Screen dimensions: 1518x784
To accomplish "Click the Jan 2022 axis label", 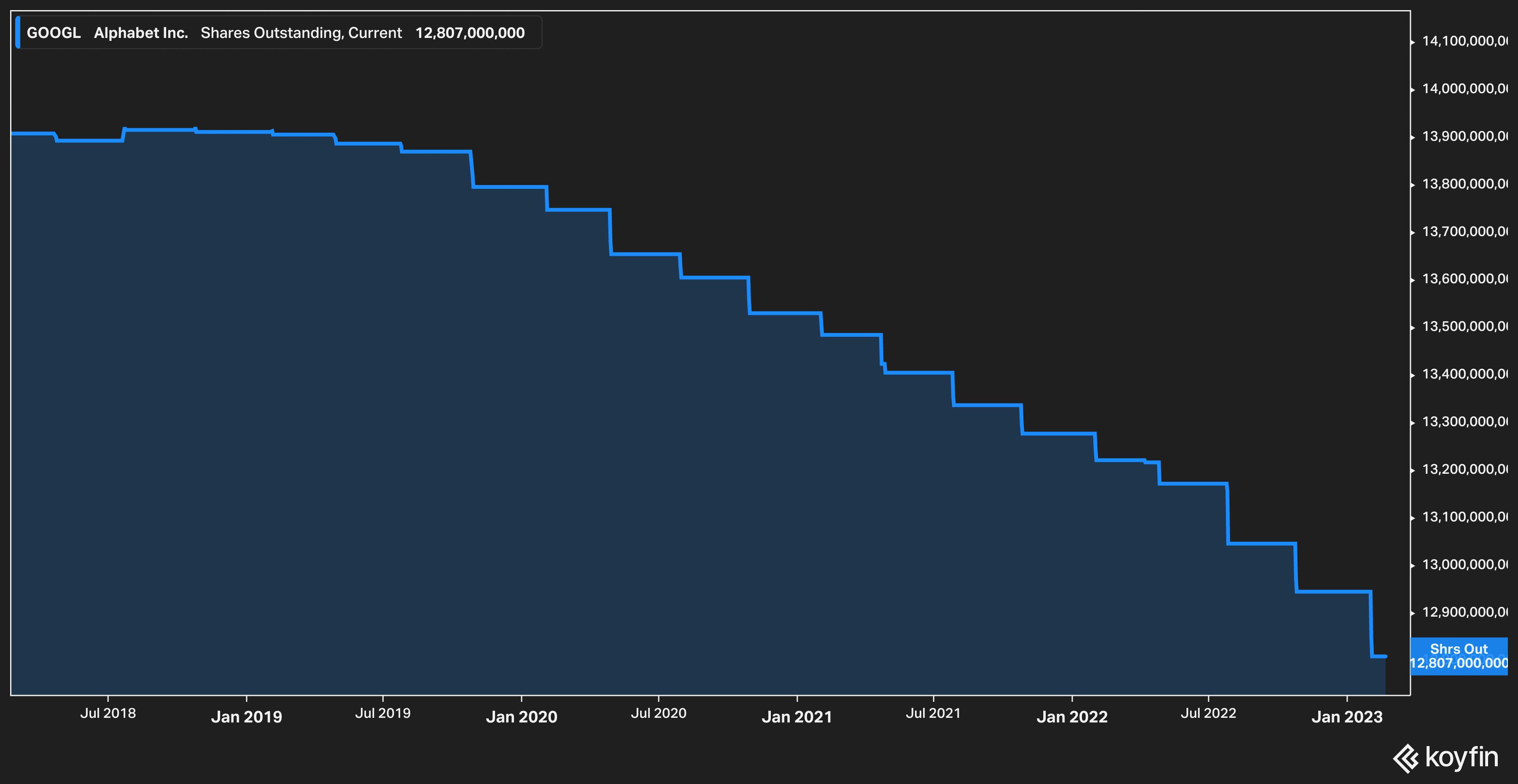I will click(x=1072, y=717).
